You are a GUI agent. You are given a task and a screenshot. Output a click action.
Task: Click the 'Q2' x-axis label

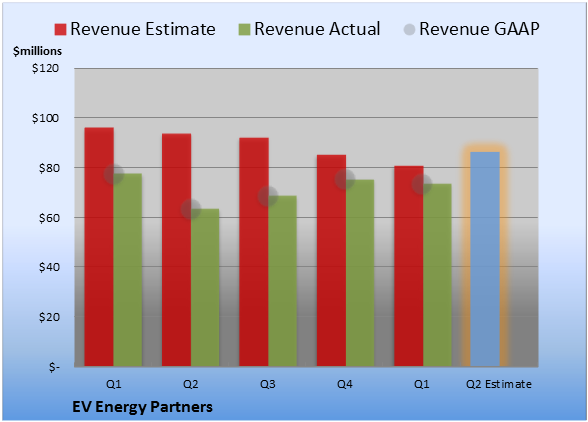[x=190, y=384]
